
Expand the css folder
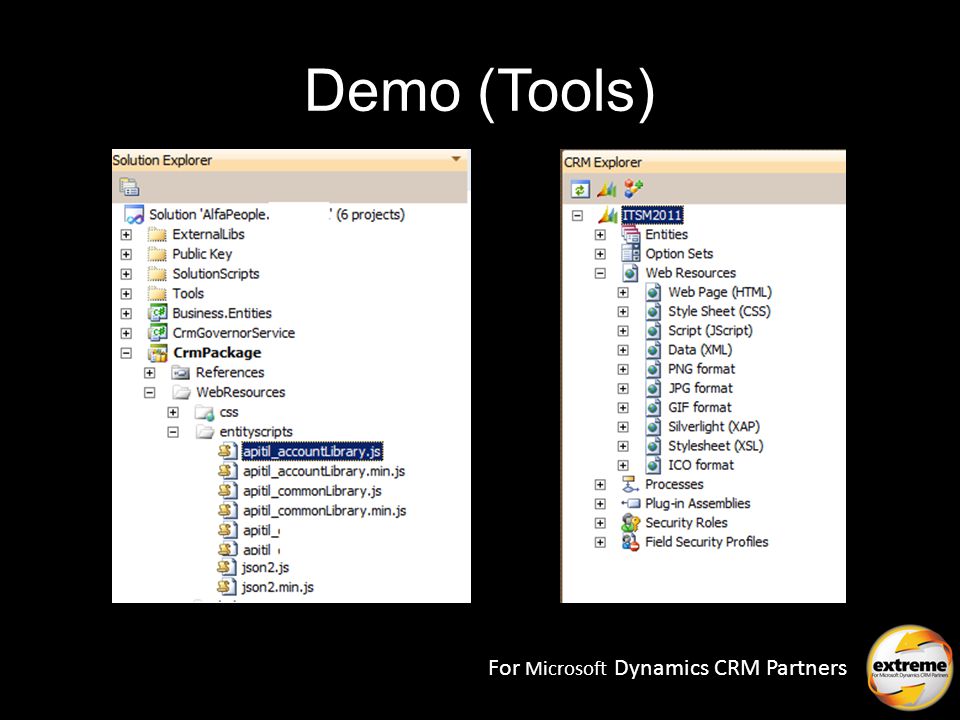pos(173,412)
